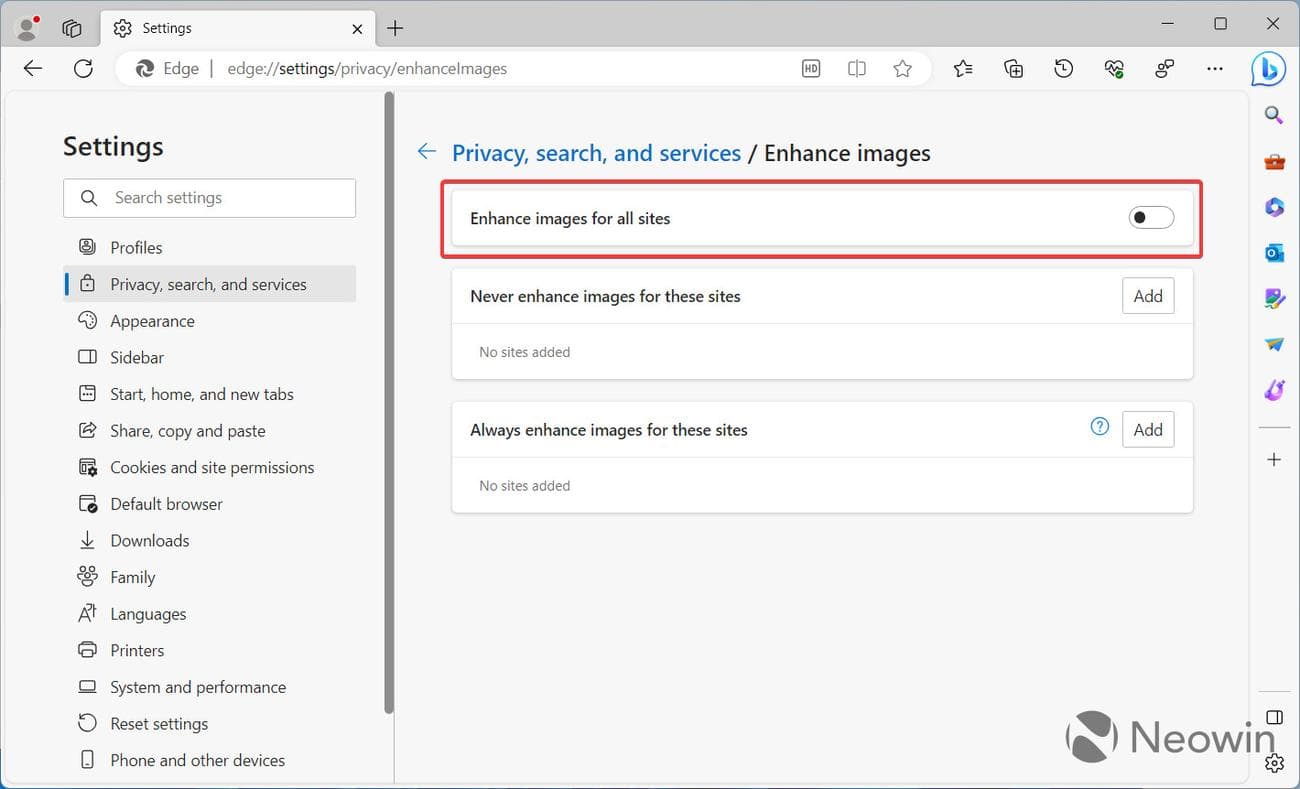The height and width of the screenshot is (789, 1300).
Task: Go to the Downloads settings page
Action: [x=149, y=541]
